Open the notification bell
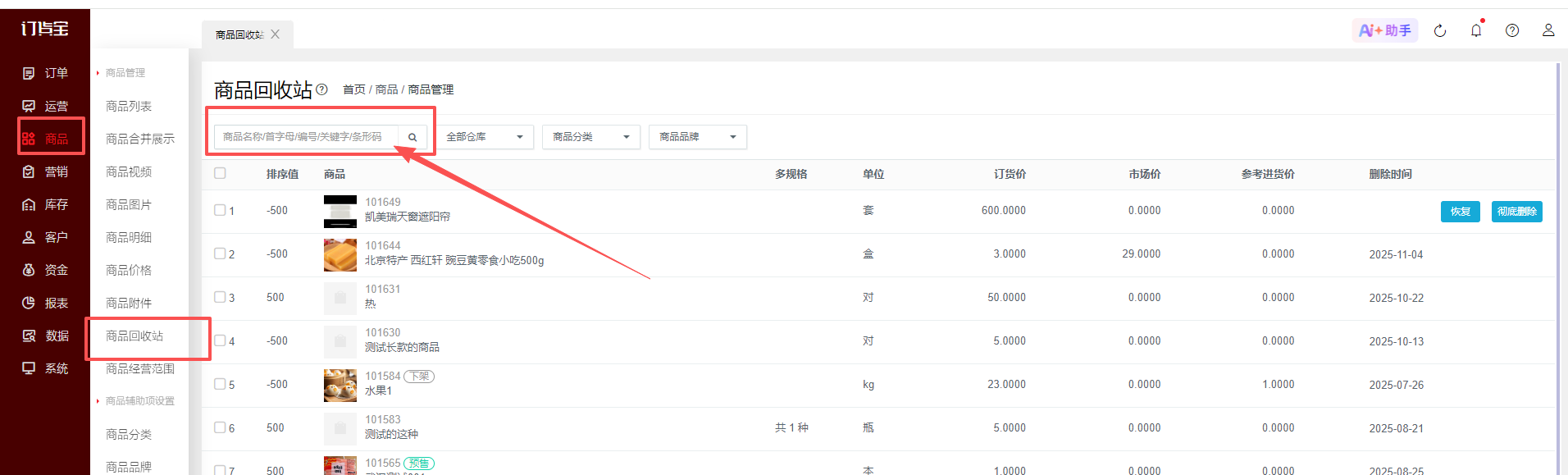Image resolution: width=1568 pixels, height=475 pixels. tap(1476, 30)
